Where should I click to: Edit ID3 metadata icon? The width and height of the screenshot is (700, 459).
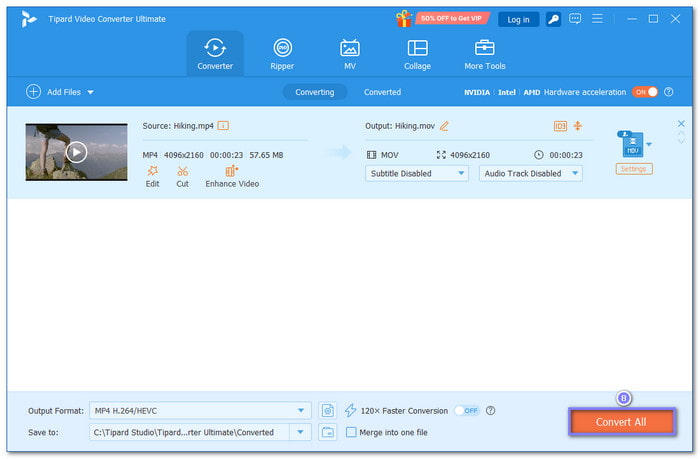point(560,126)
